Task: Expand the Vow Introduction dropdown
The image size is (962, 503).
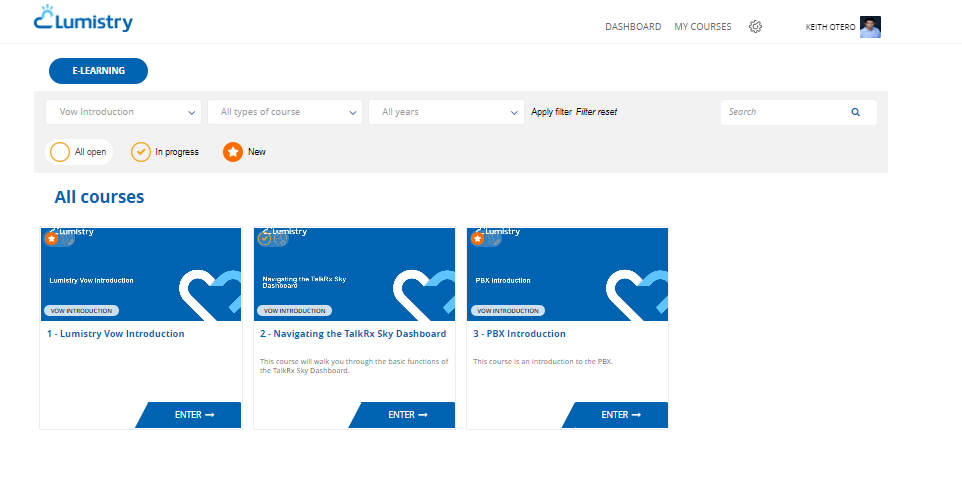Action: pyautogui.click(x=123, y=112)
